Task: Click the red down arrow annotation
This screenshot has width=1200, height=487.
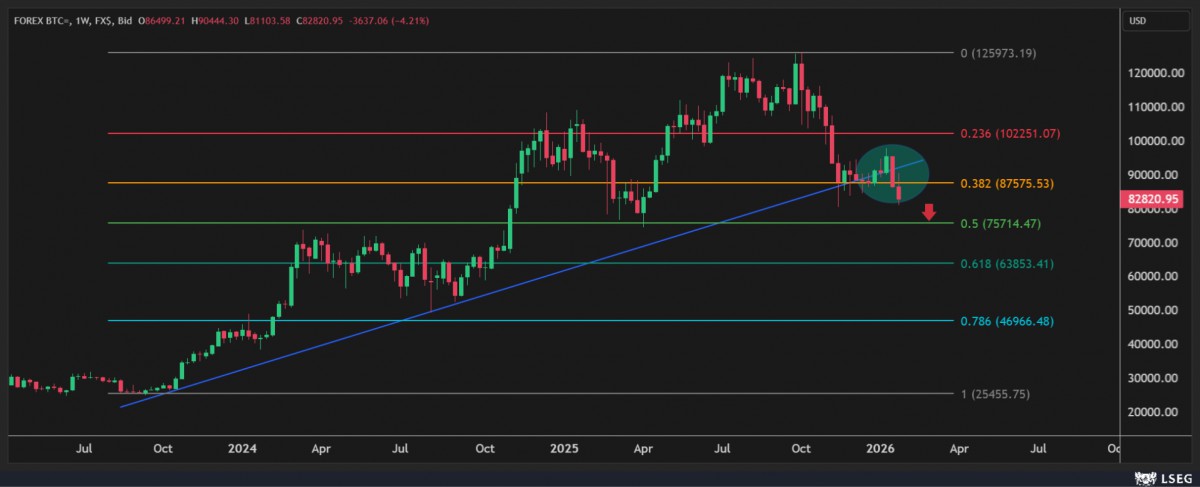Action: (x=929, y=211)
